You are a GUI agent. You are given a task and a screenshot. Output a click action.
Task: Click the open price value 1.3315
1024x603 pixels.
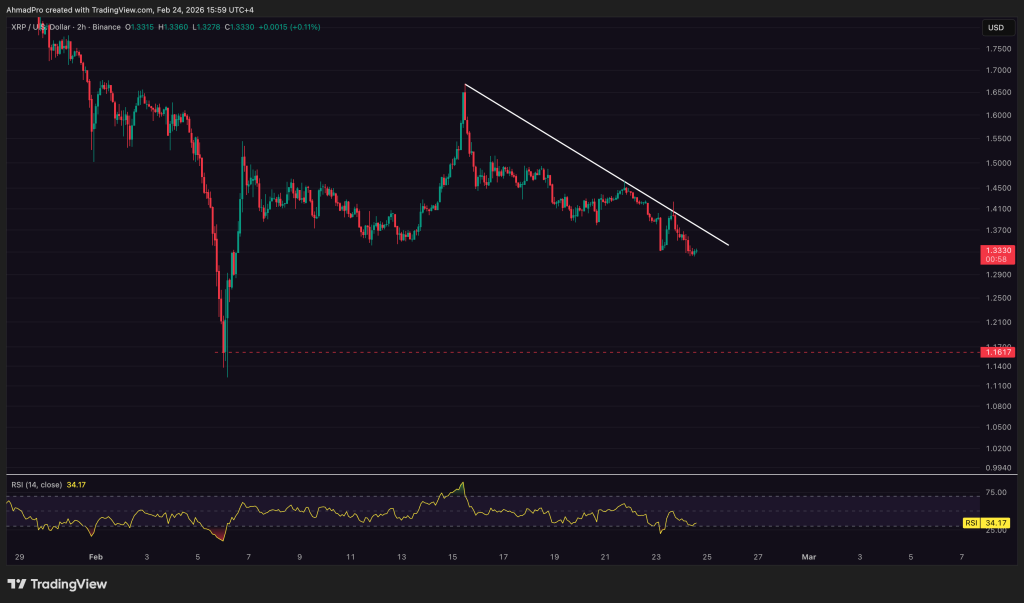click(x=141, y=28)
